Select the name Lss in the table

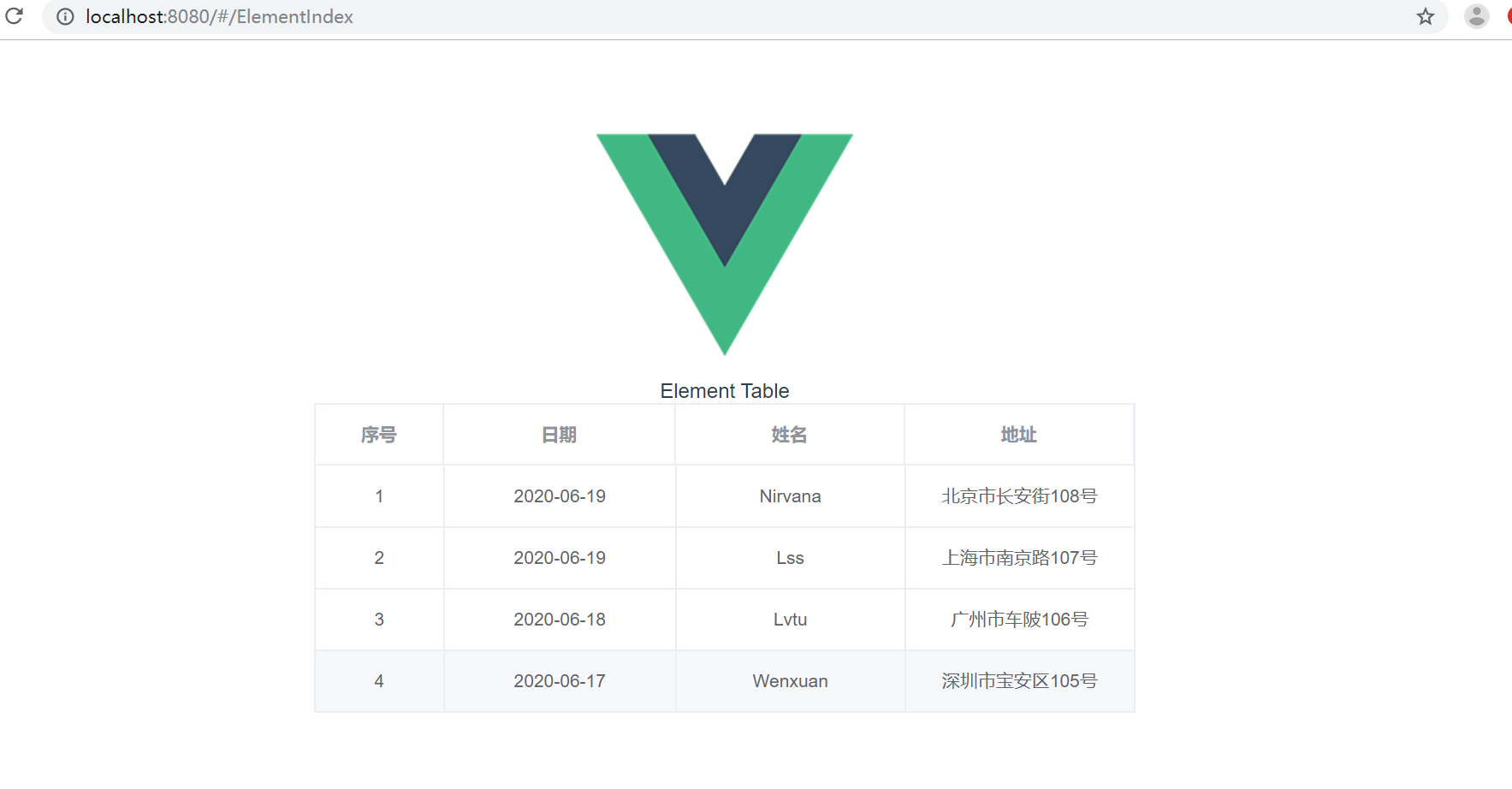click(x=789, y=557)
